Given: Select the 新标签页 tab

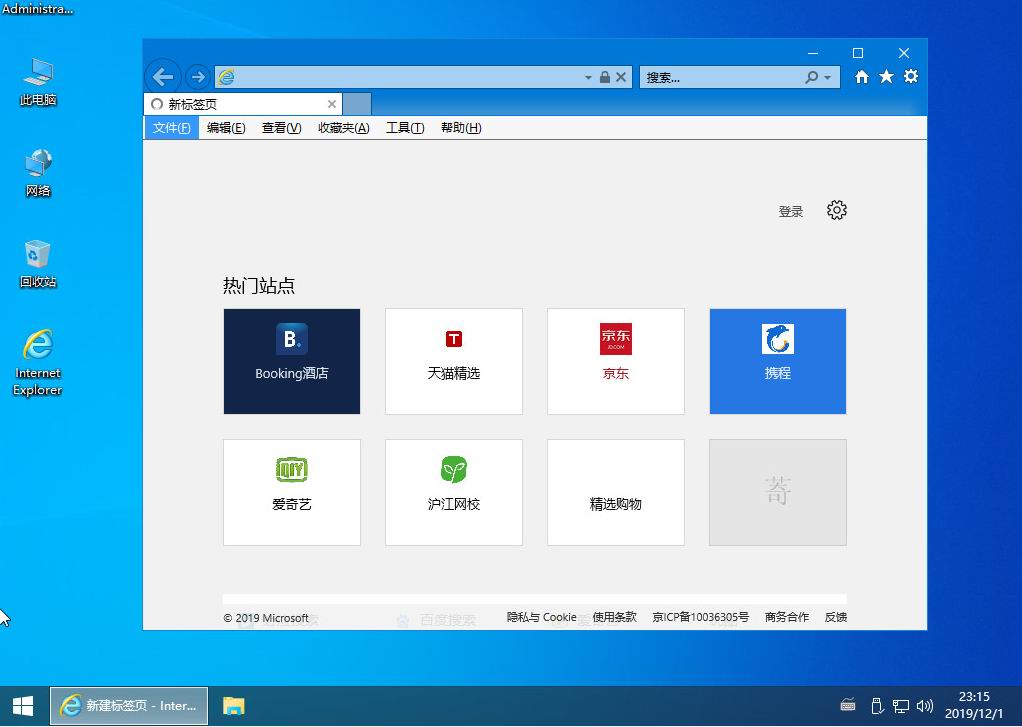Looking at the screenshot, I should point(242,104).
